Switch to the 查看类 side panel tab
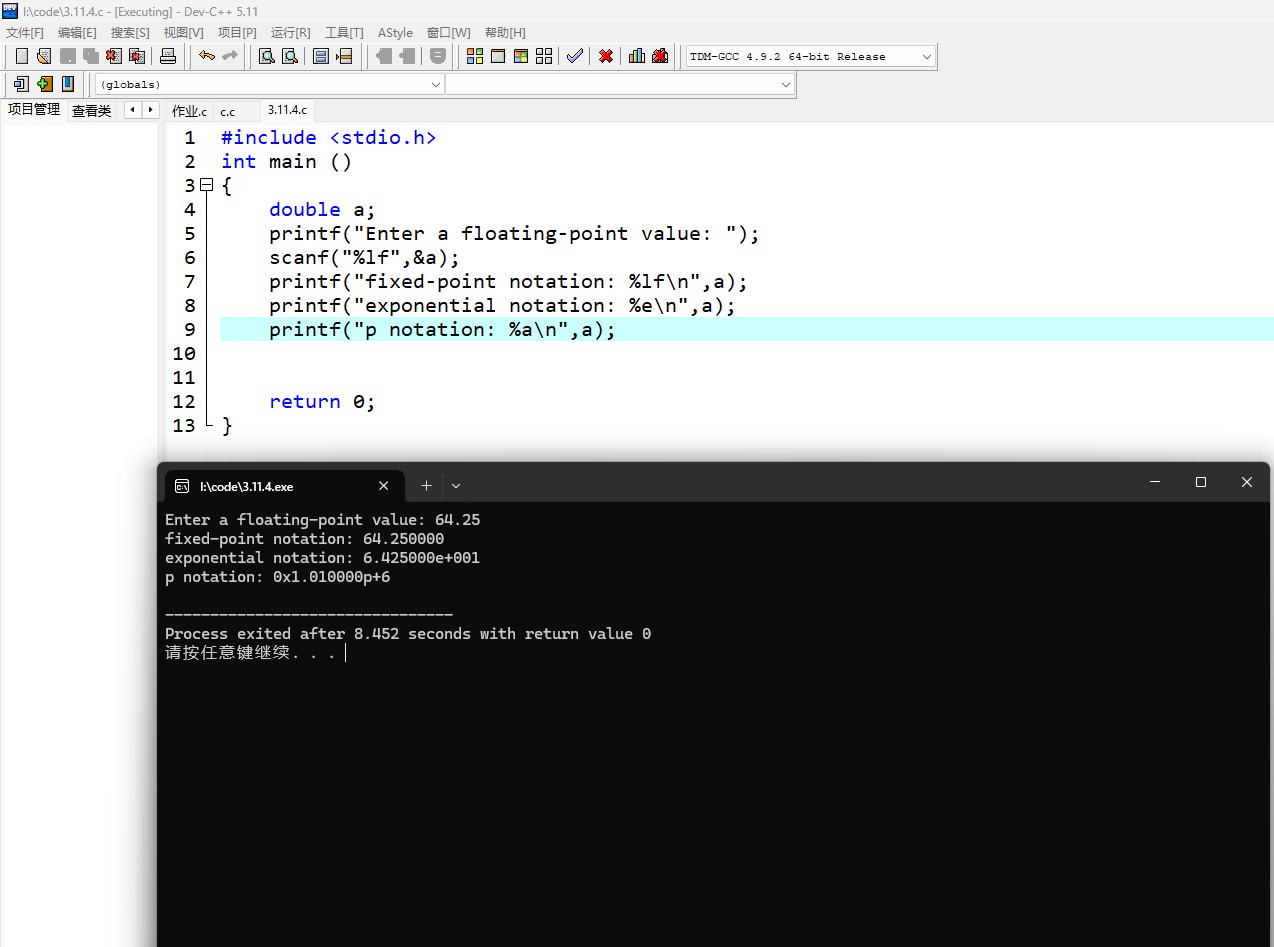This screenshot has width=1274, height=947. pos(91,111)
